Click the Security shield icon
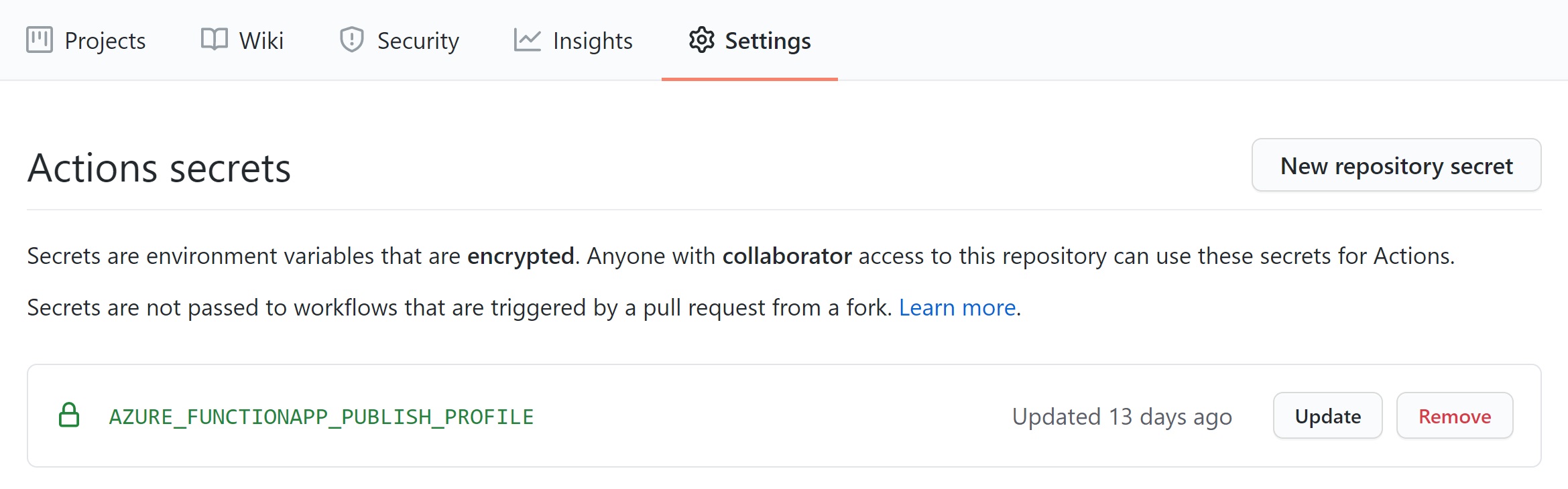 point(351,40)
